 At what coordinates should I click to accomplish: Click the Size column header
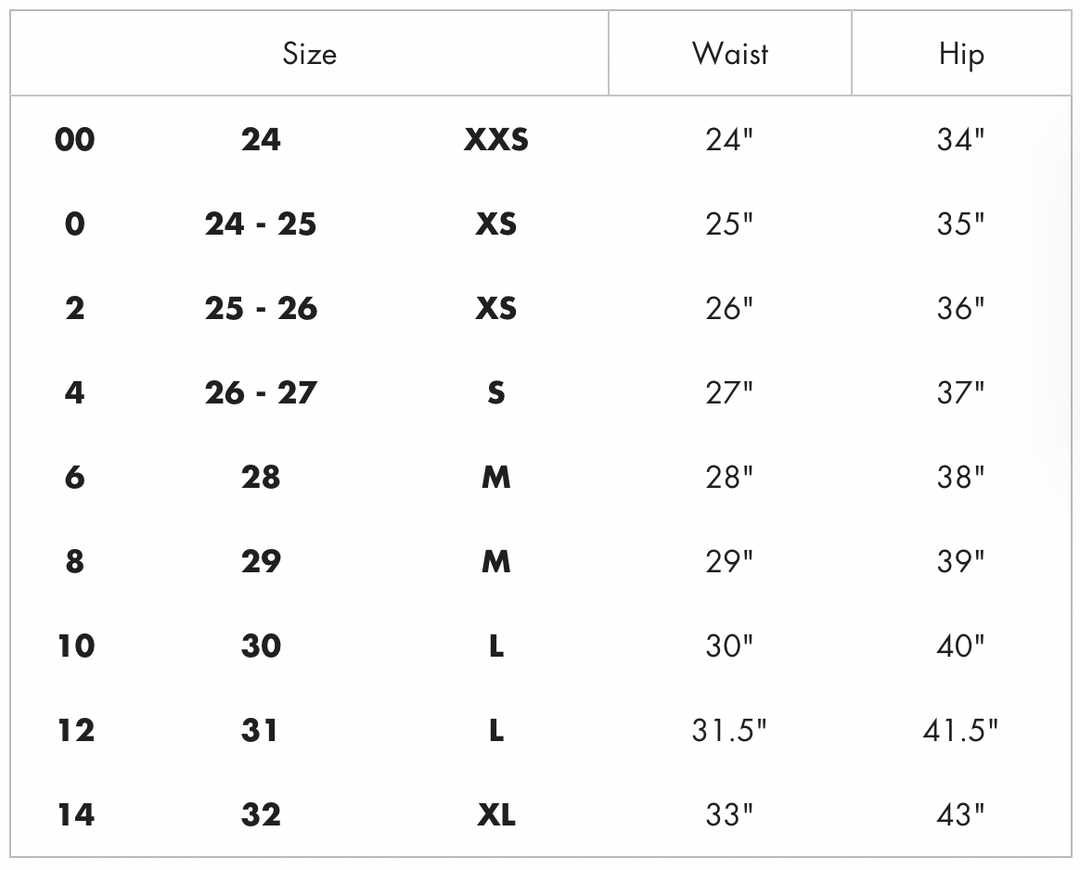click(x=309, y=54)
